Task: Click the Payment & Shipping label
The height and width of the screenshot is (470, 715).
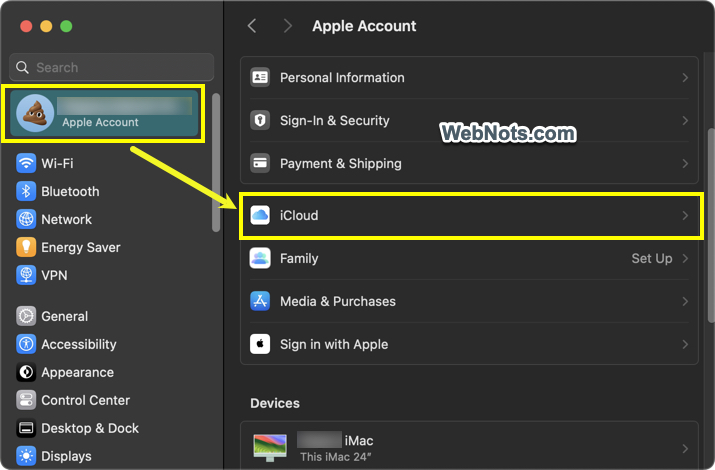Action: click(341, 163)
